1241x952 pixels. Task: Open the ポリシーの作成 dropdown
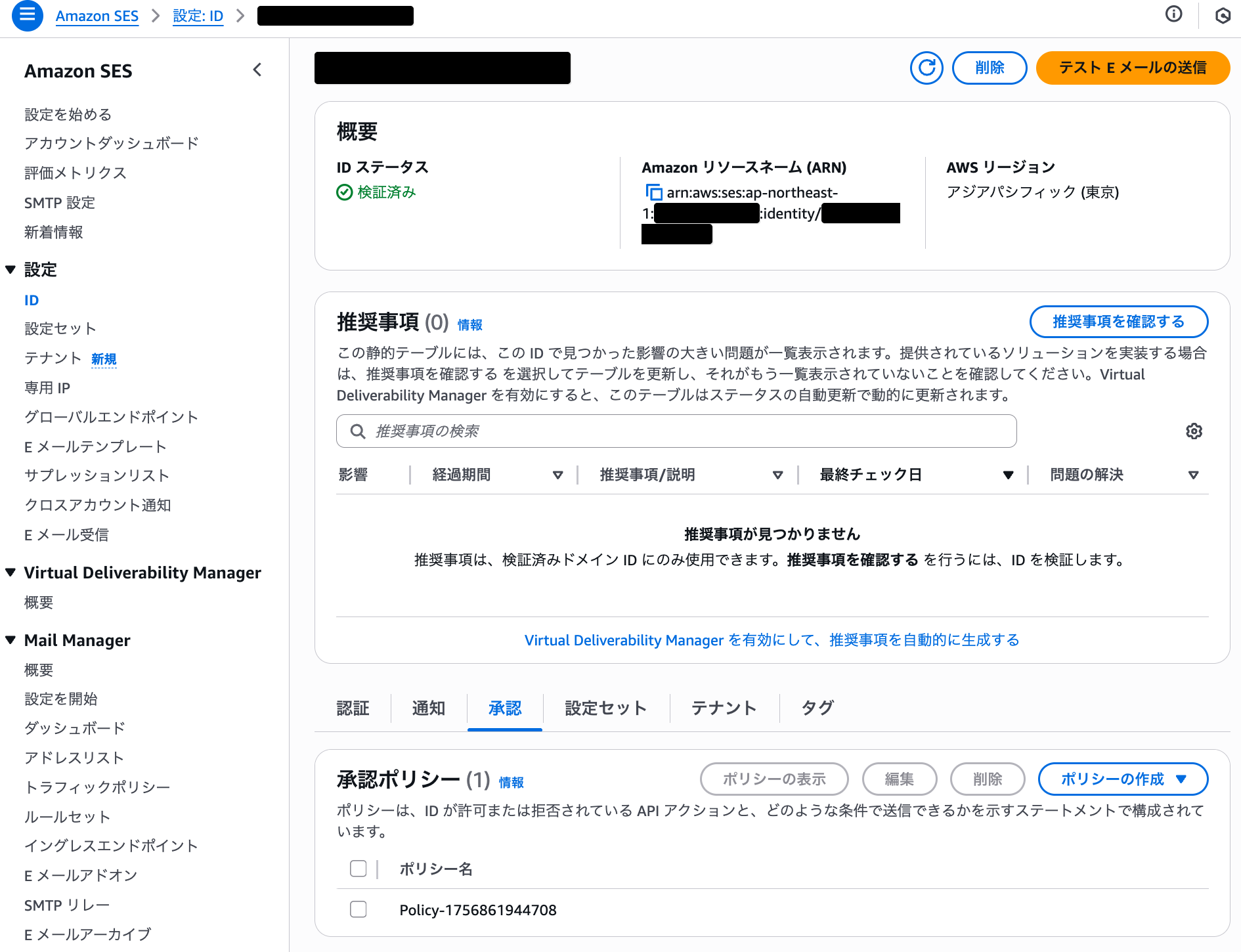tap(1122, 779)
